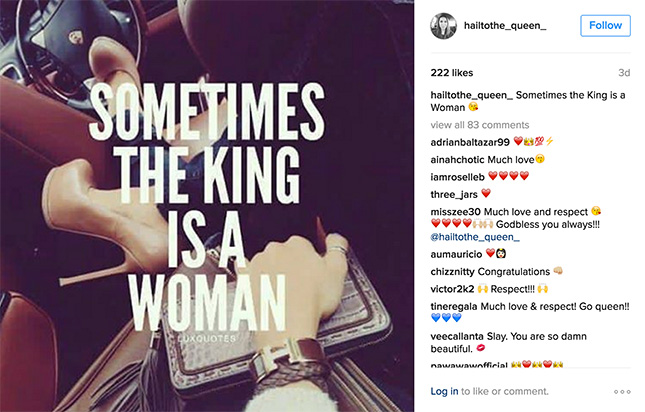This screenshot has width=645, height=412.
Task: Open chizznitty's profile
Action: click(x=456, y=271)
